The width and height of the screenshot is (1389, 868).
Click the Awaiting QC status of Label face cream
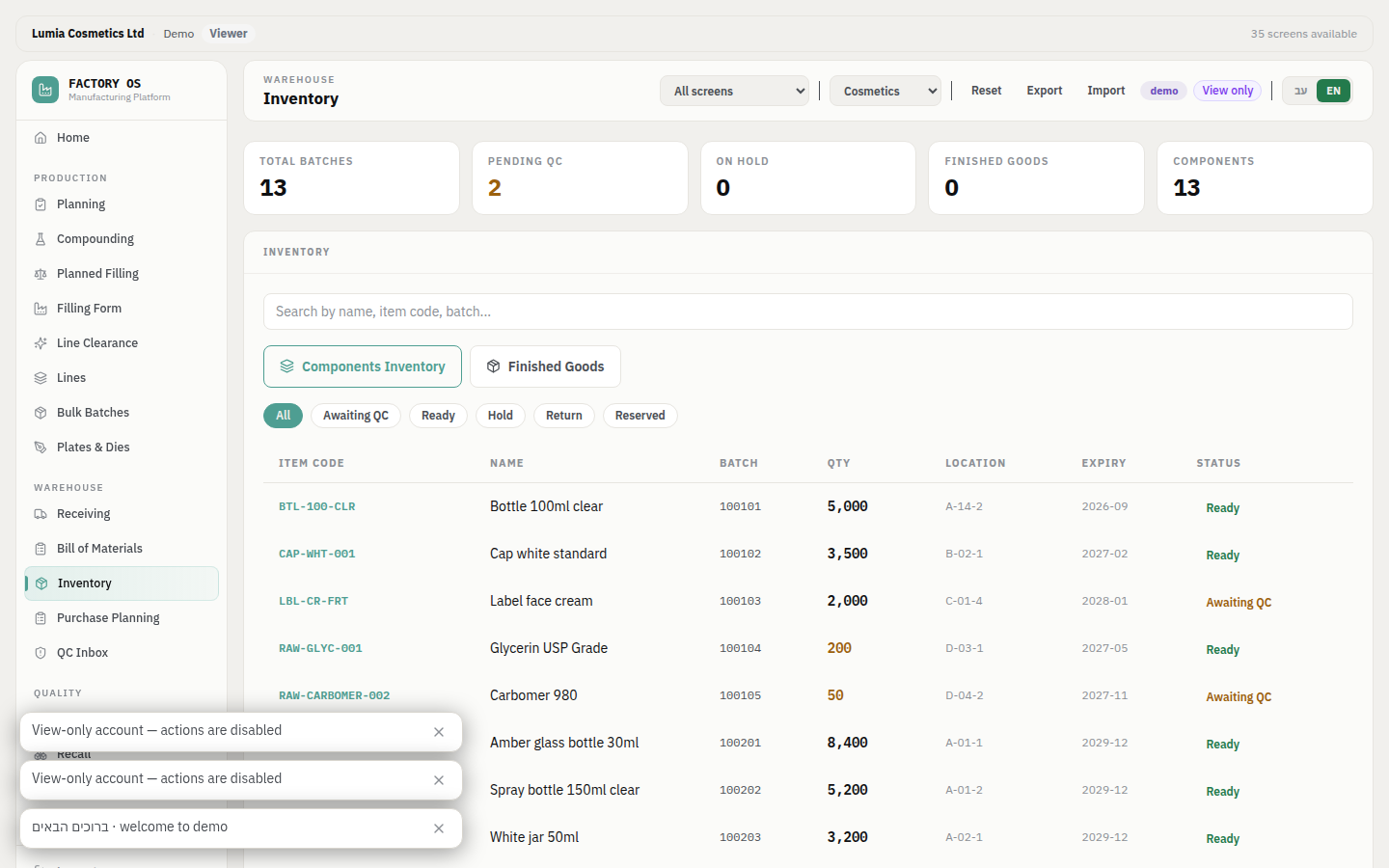tap(1239, 603)
